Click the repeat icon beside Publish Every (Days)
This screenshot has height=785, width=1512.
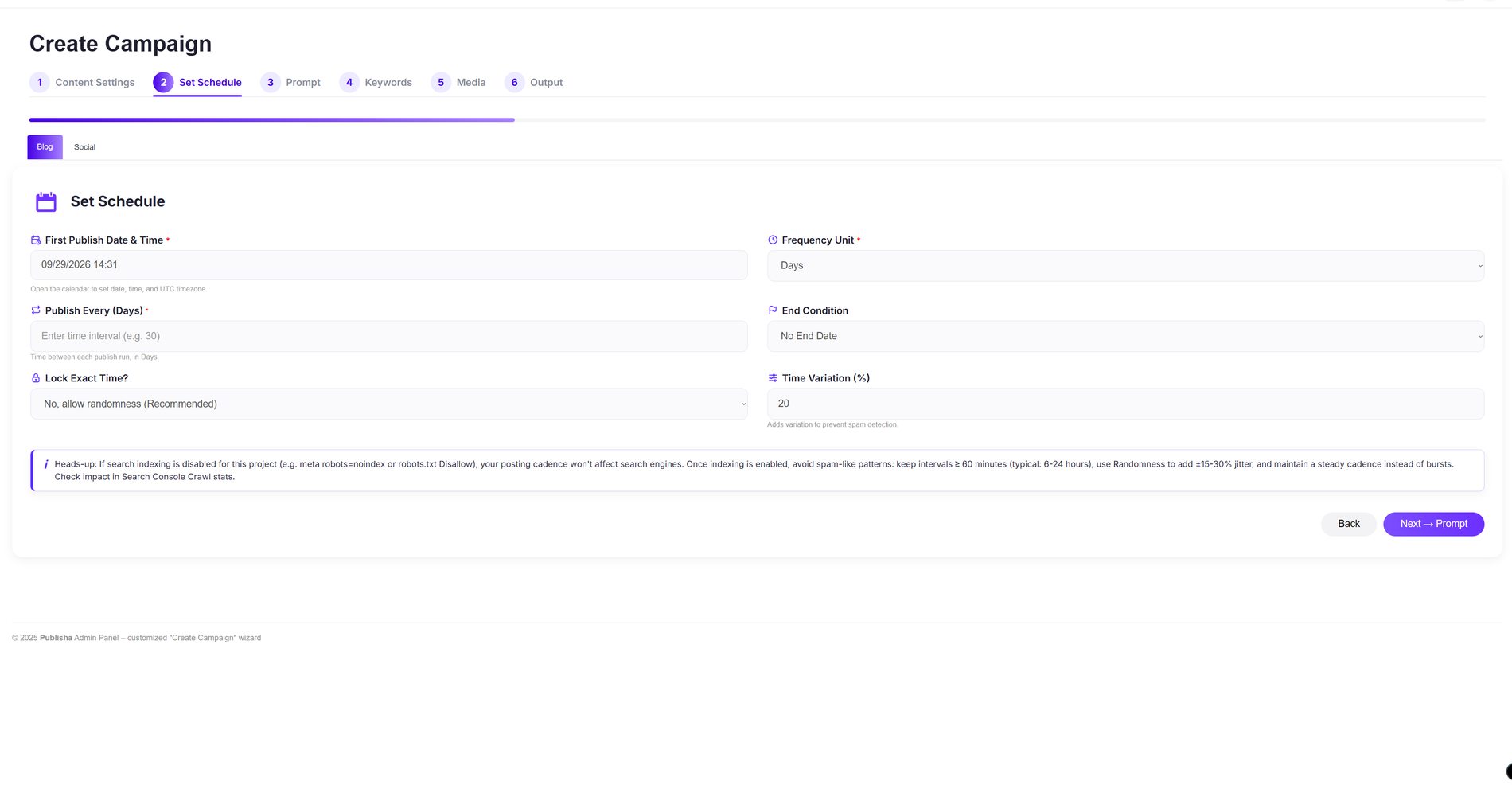(x=36, y=310)
